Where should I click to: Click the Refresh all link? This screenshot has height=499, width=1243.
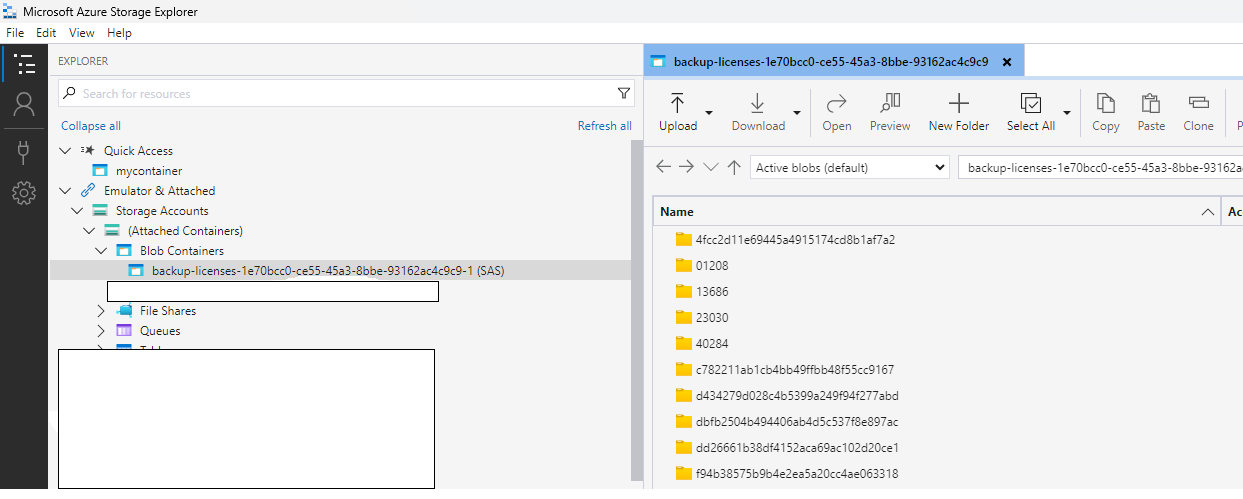point(605,126)
